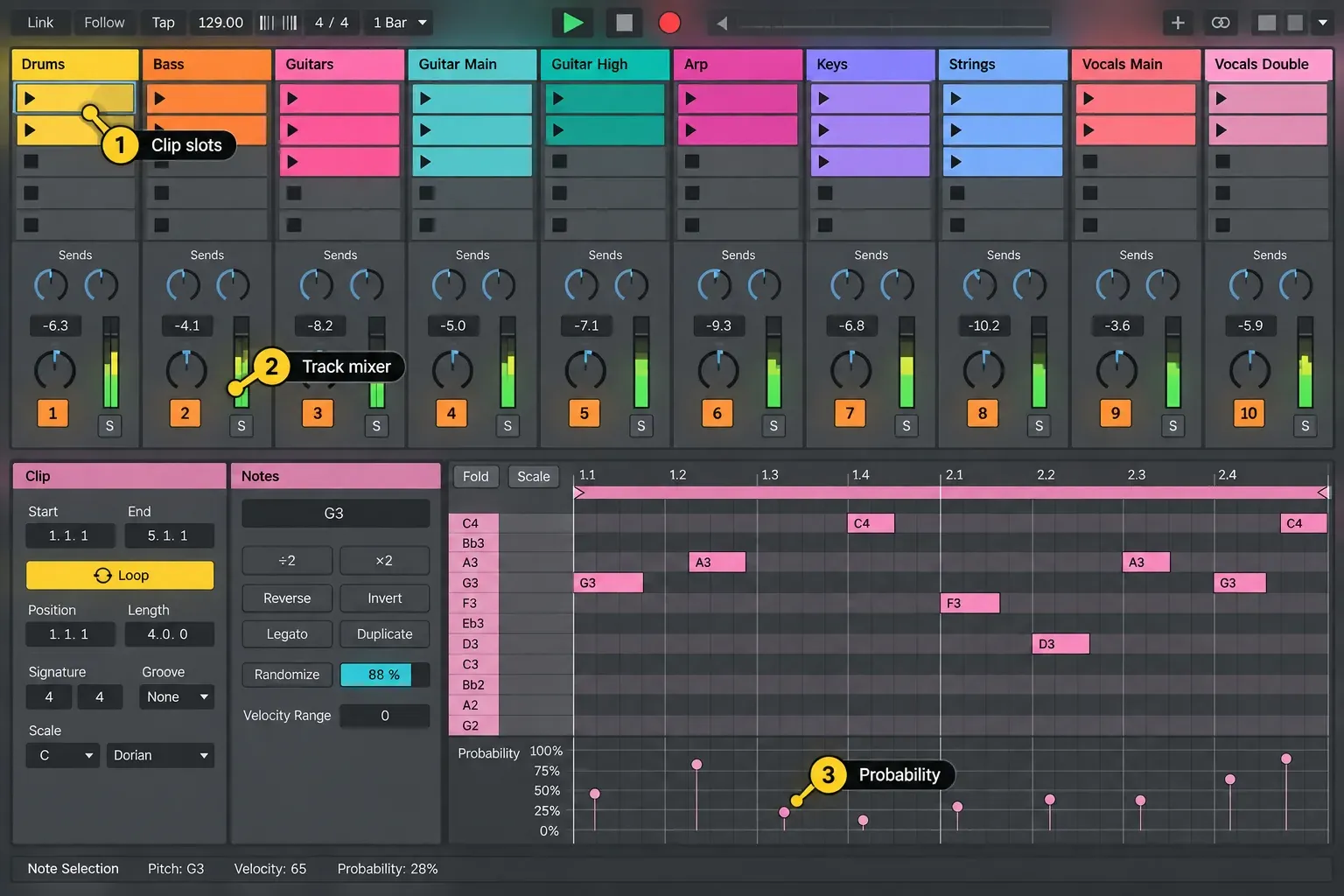Expand the top-right view options arrow
Screen dimensions: 1344x896
[x=1322, y=23]
